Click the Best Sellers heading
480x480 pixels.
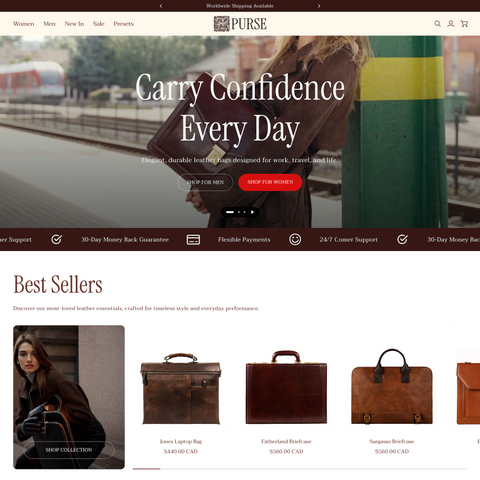pos(58,284)
